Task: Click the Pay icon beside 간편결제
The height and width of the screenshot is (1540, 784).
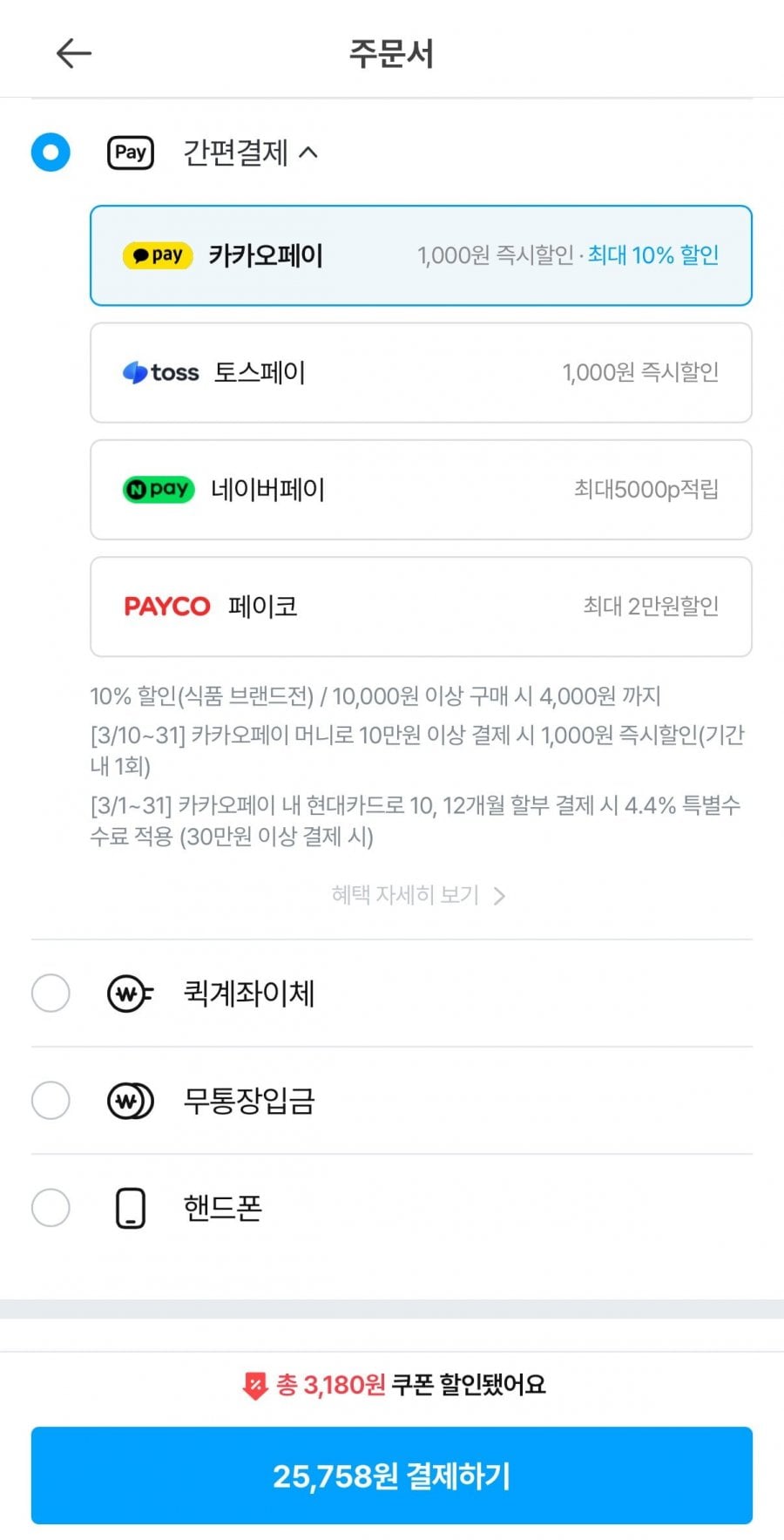Action: (x=130, y=153)
